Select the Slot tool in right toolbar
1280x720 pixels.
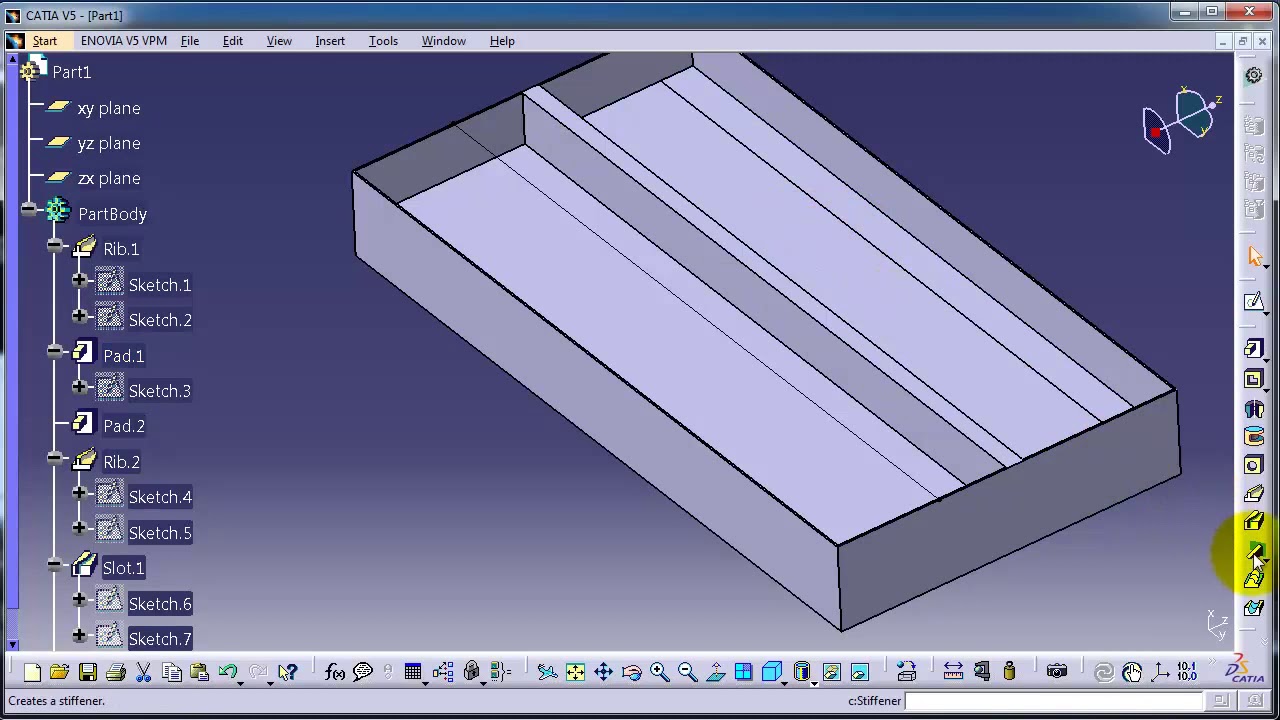[1254, 521]
